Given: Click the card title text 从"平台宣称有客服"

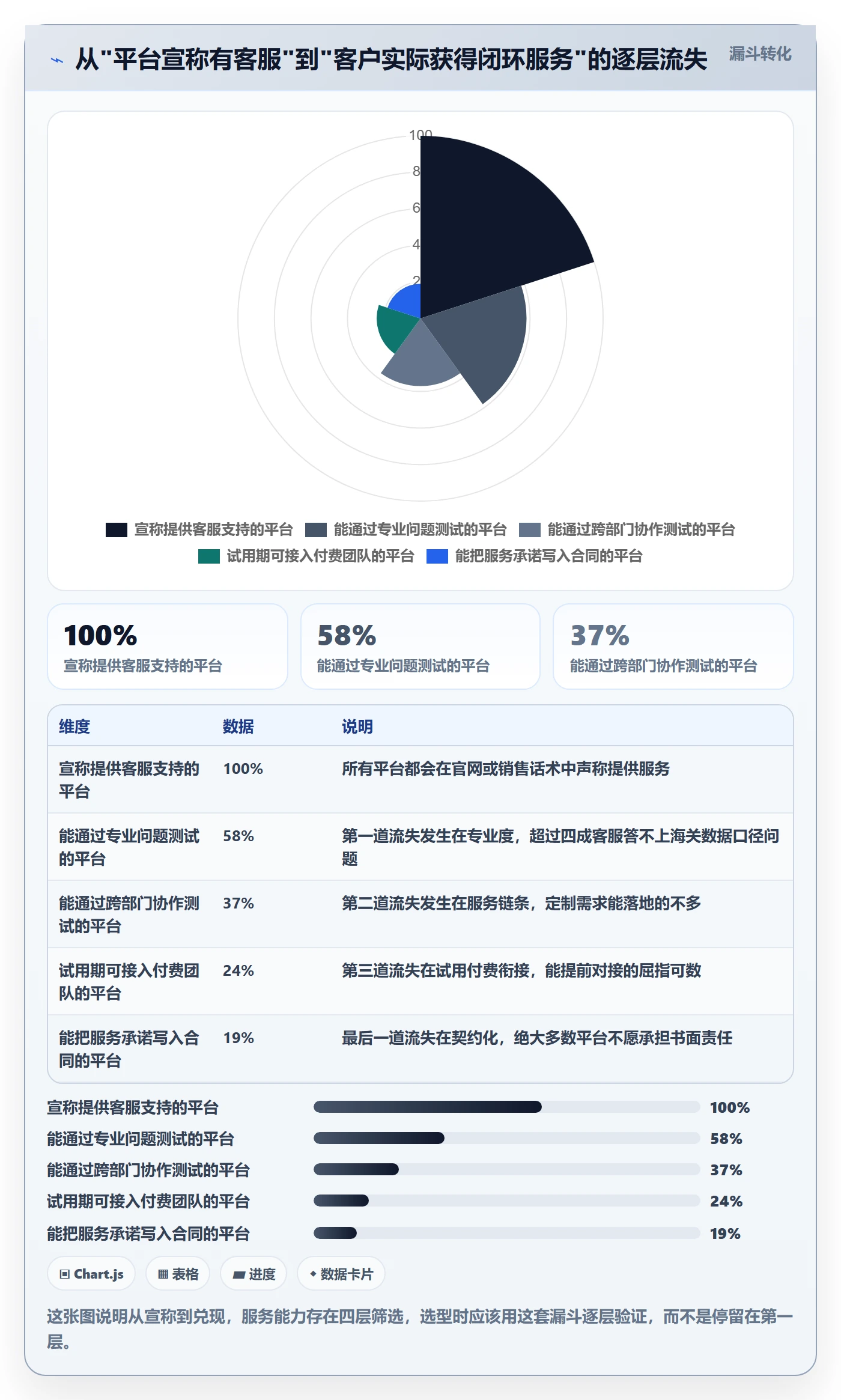Looking at the screenshot, I should pos(391,59).
